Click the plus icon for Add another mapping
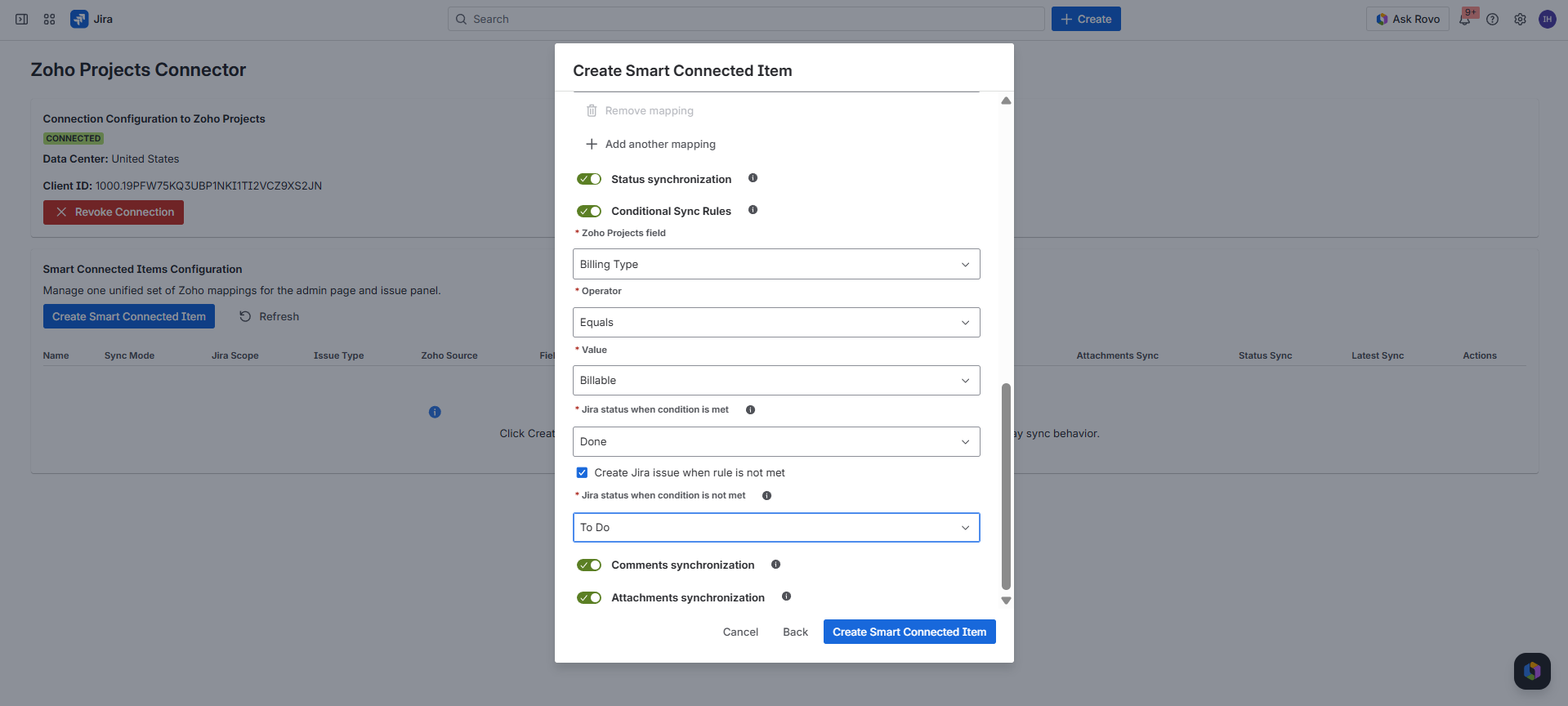The width and height of the screenshot is (1568, 706). coord(592,144)
